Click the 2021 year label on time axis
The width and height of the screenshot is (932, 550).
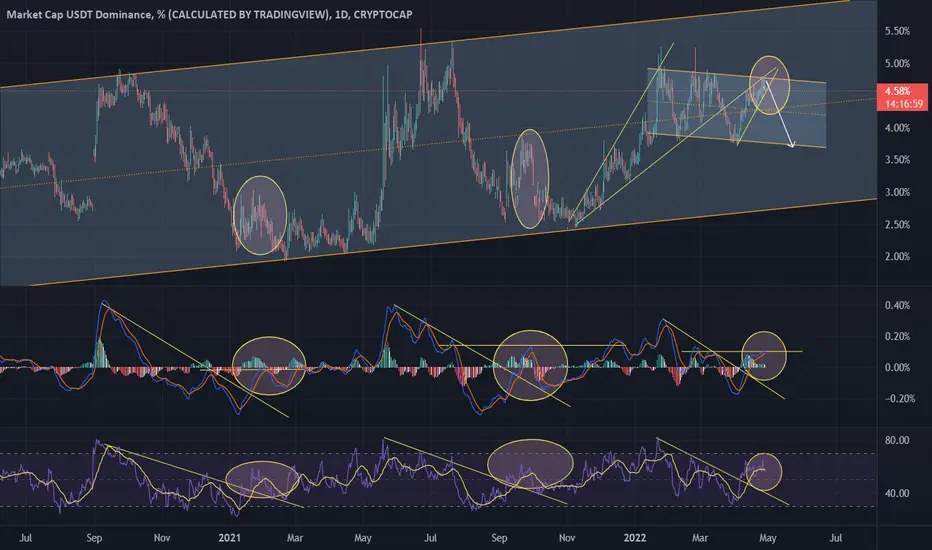pos(229,538)
